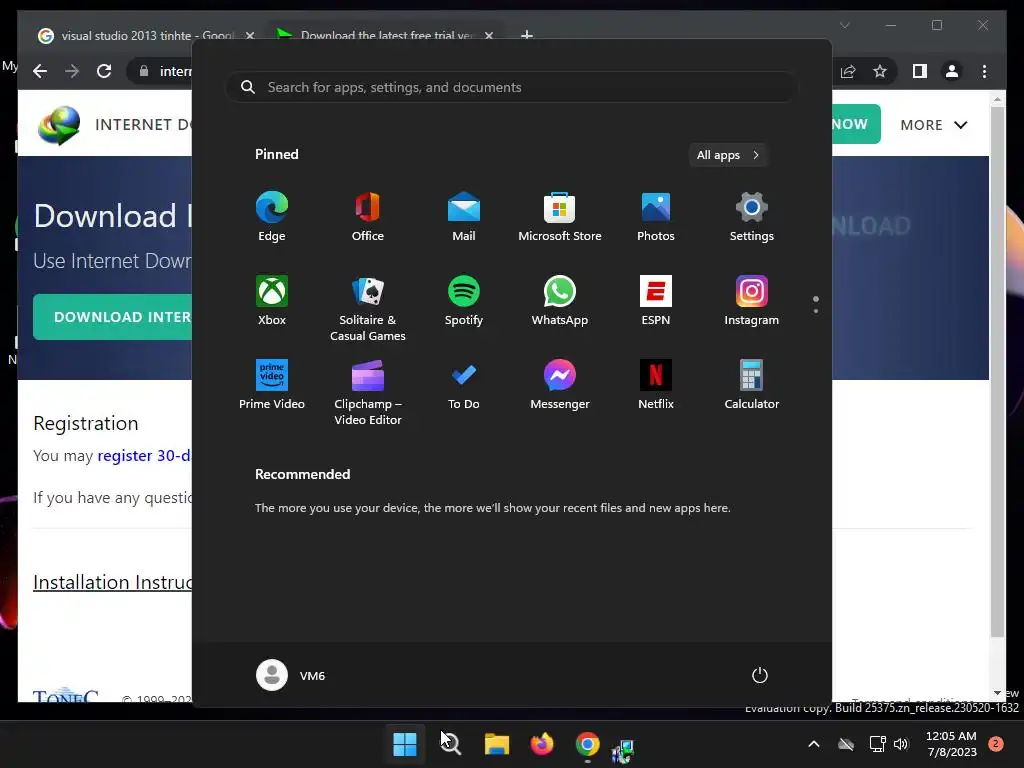Go back in Chrome
This screenshot has width=1024, height=768.
tap(40, 71)
